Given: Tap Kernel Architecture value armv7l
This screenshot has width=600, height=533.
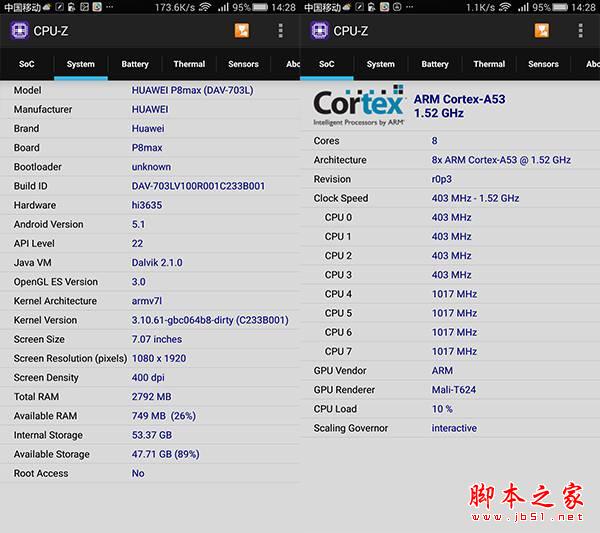Looking at the screenshot, I should 147,301.
